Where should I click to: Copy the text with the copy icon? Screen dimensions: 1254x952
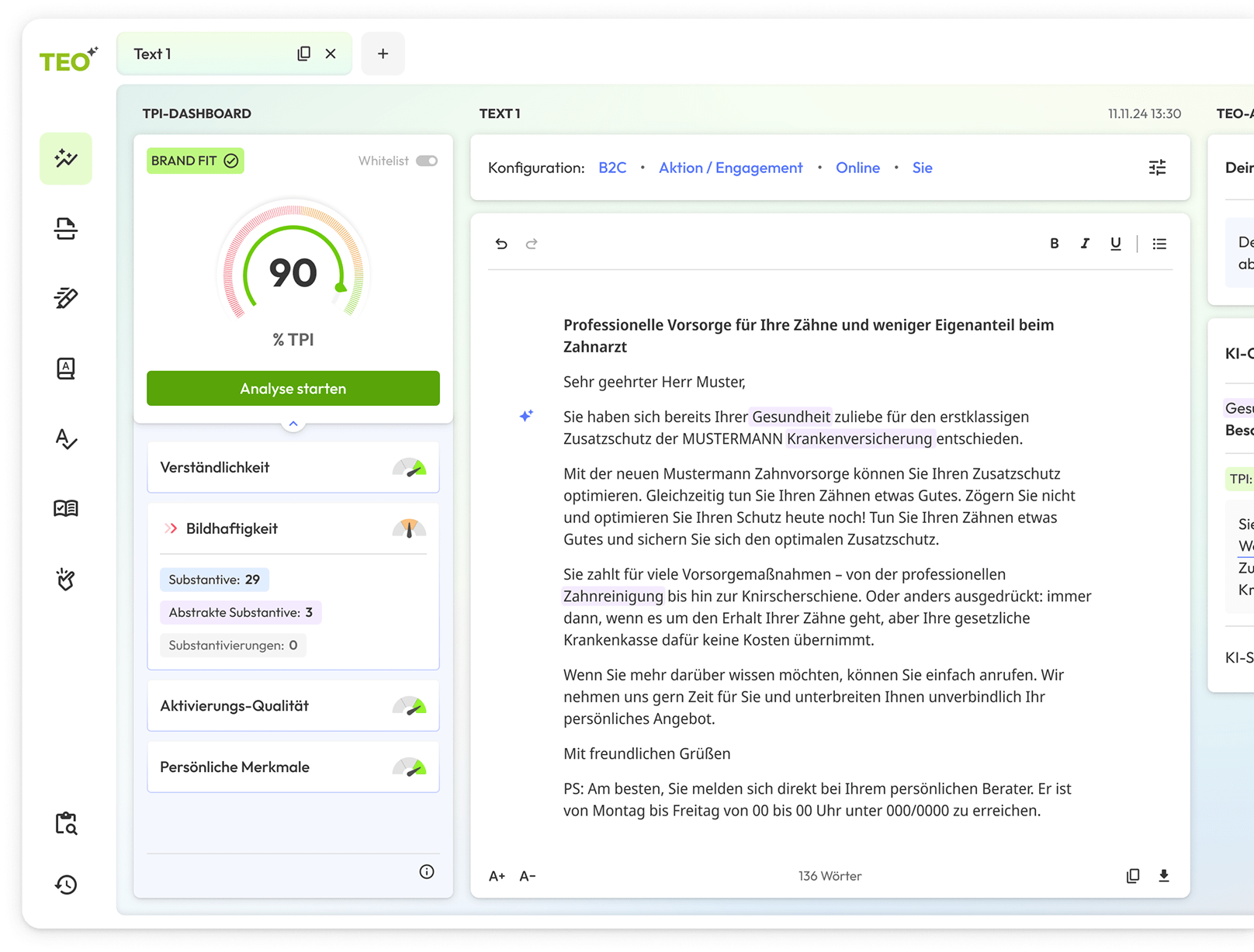[1133, 876]
